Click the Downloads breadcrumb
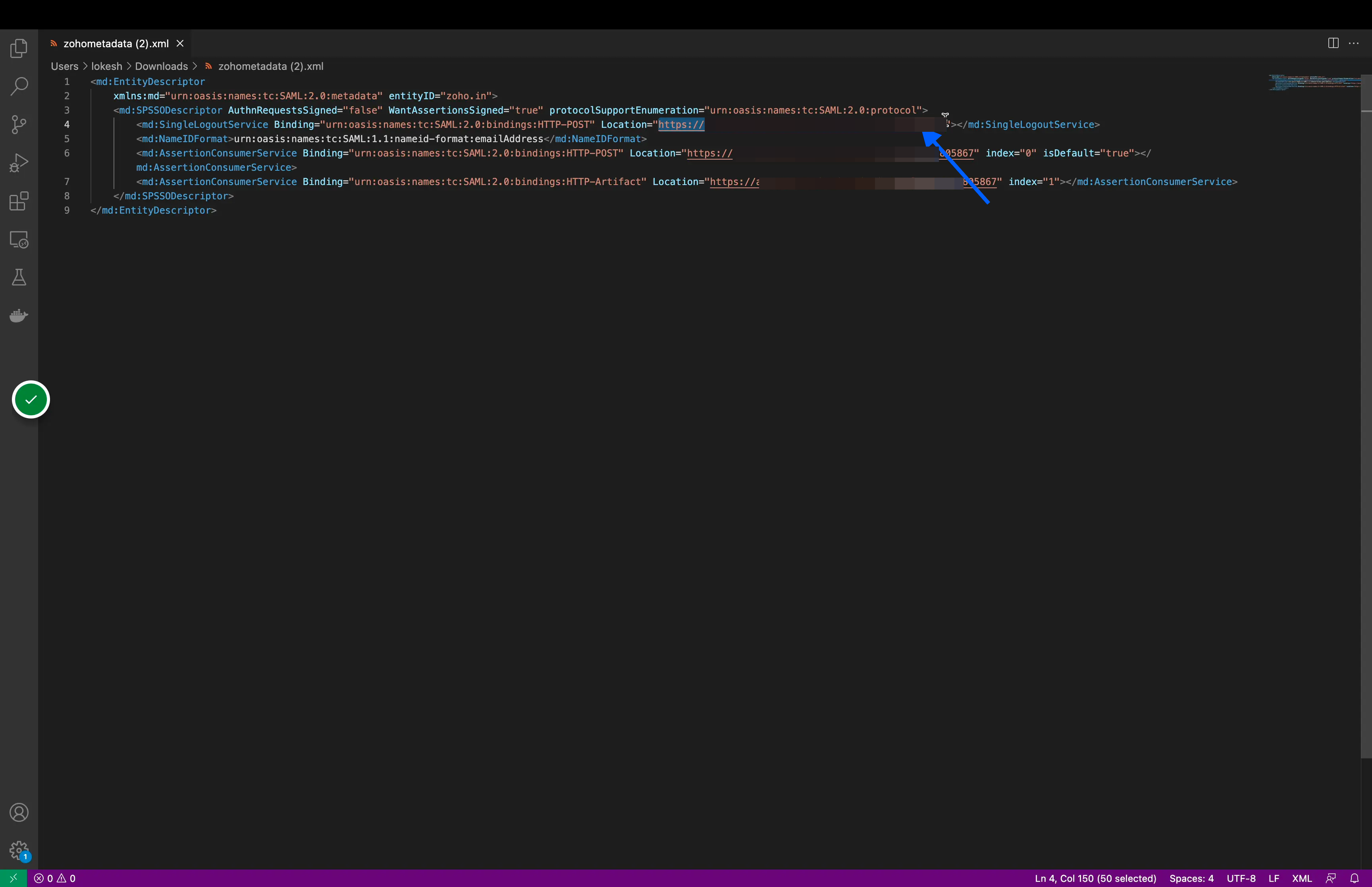The width and height of the screenshot is (1372, 887). 161,66
